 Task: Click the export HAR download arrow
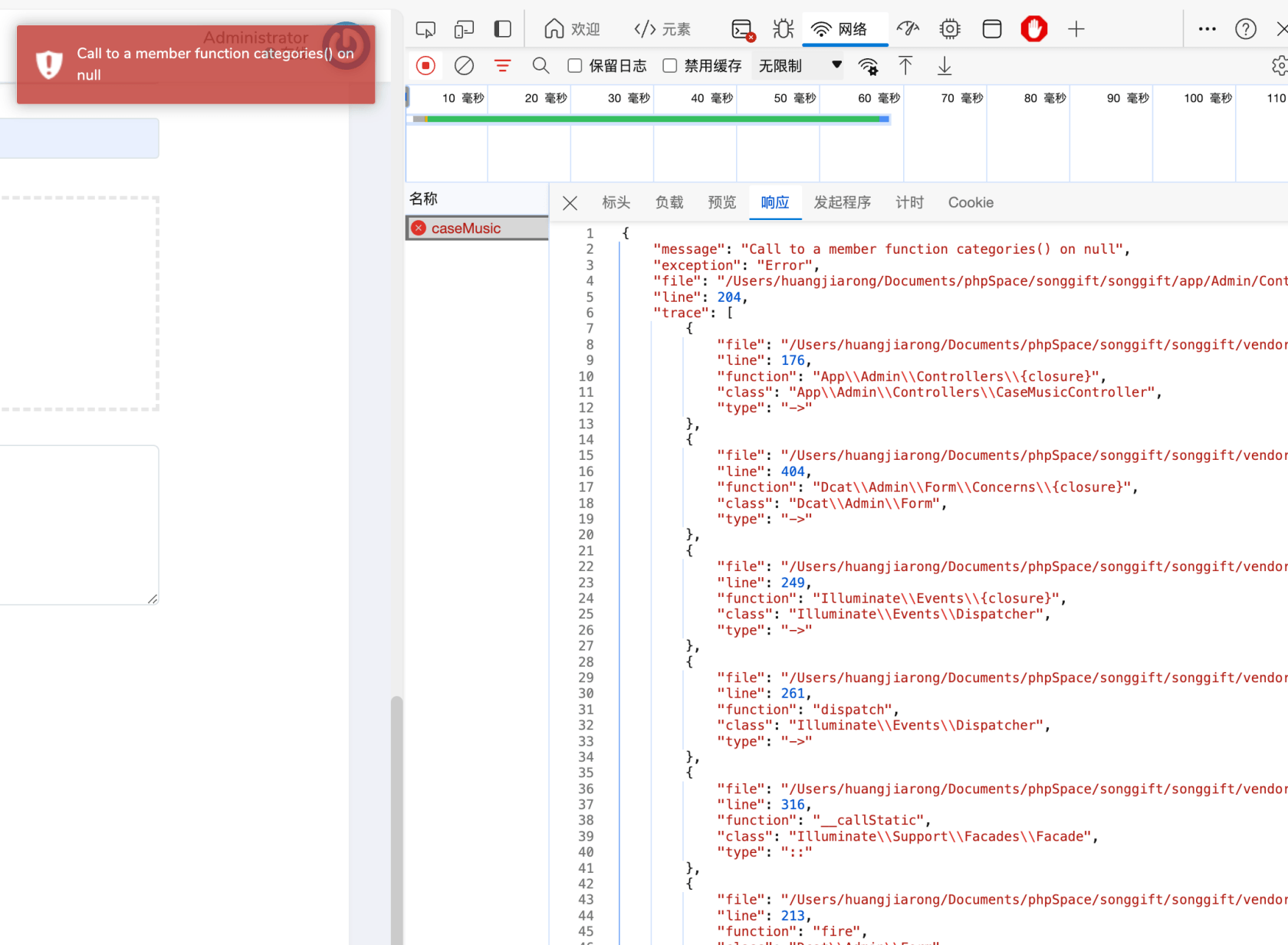(945, 66)
